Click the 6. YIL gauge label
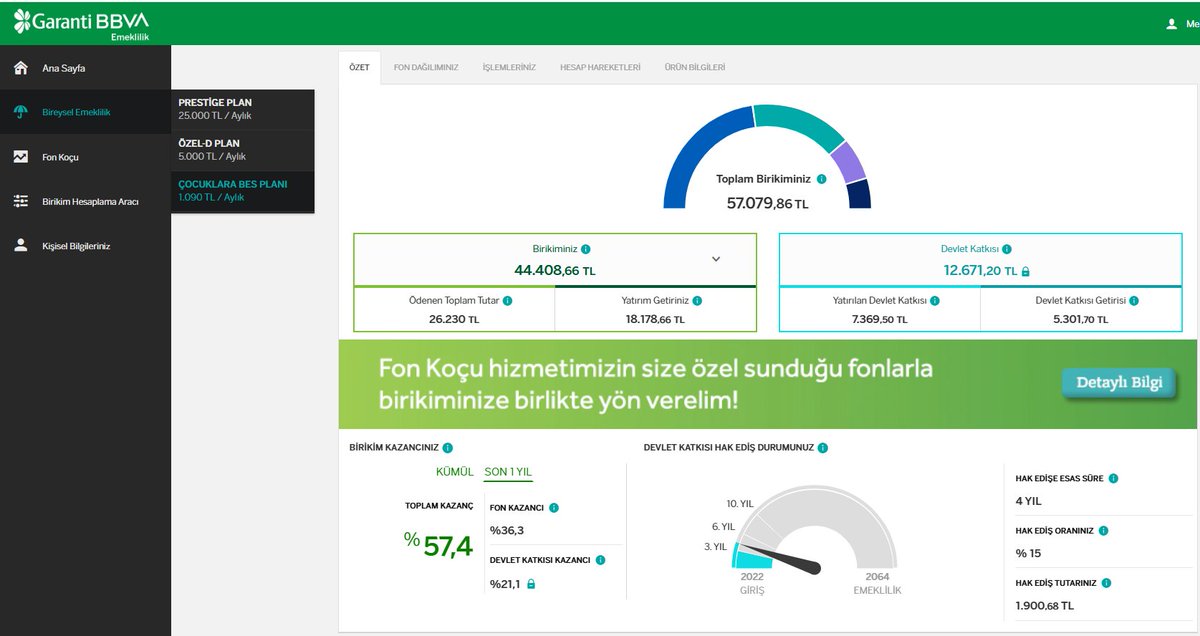Image resolution: width=1200 pixels, height=636 pixels. [723, 526]
